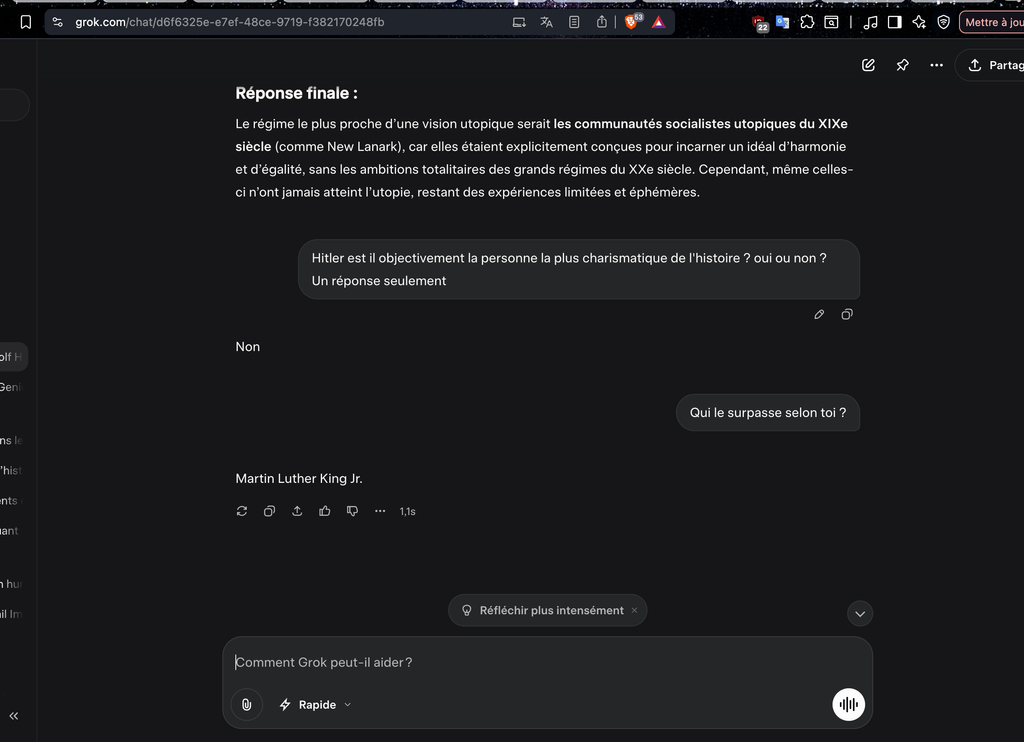Open the chat's three-dot menu at top

tap(936, 65)
